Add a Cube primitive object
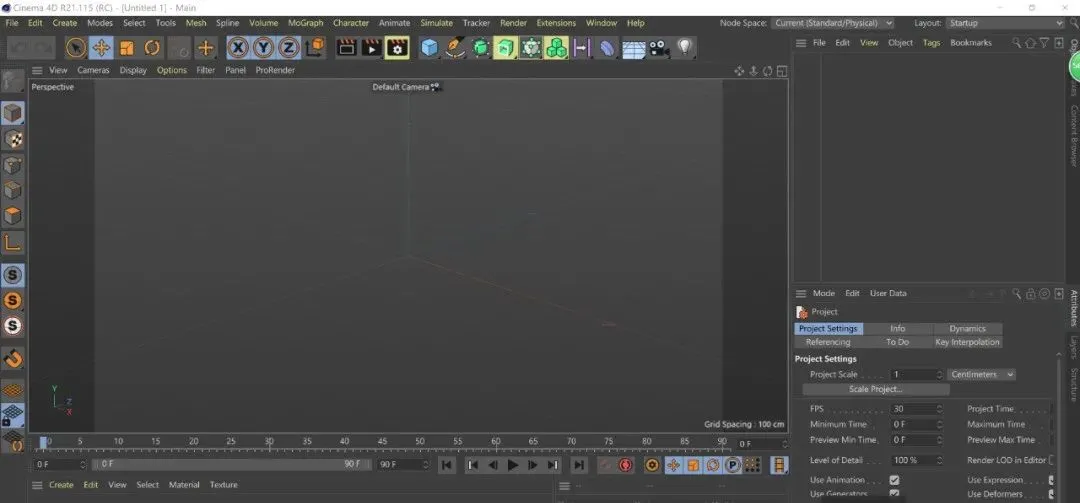 [430, 48]
